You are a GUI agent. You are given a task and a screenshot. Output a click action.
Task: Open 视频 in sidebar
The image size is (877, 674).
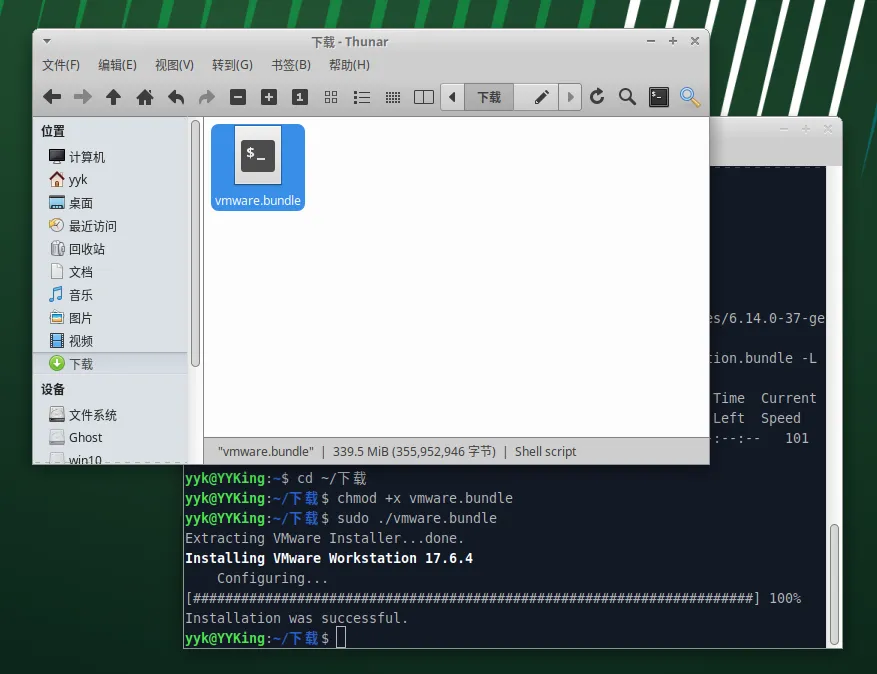click(112, 341)
